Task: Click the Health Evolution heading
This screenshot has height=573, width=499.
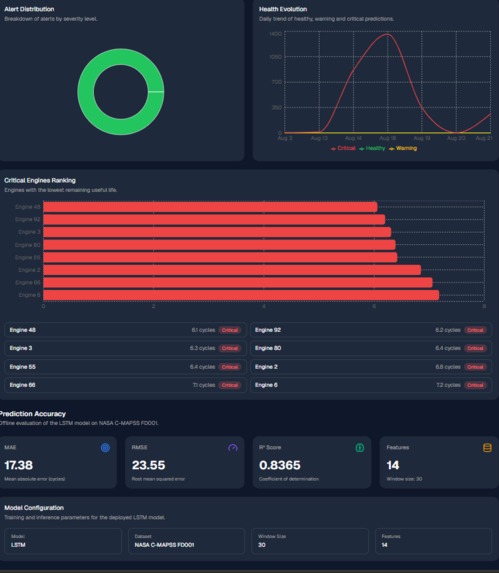Action: coord(283,9)
